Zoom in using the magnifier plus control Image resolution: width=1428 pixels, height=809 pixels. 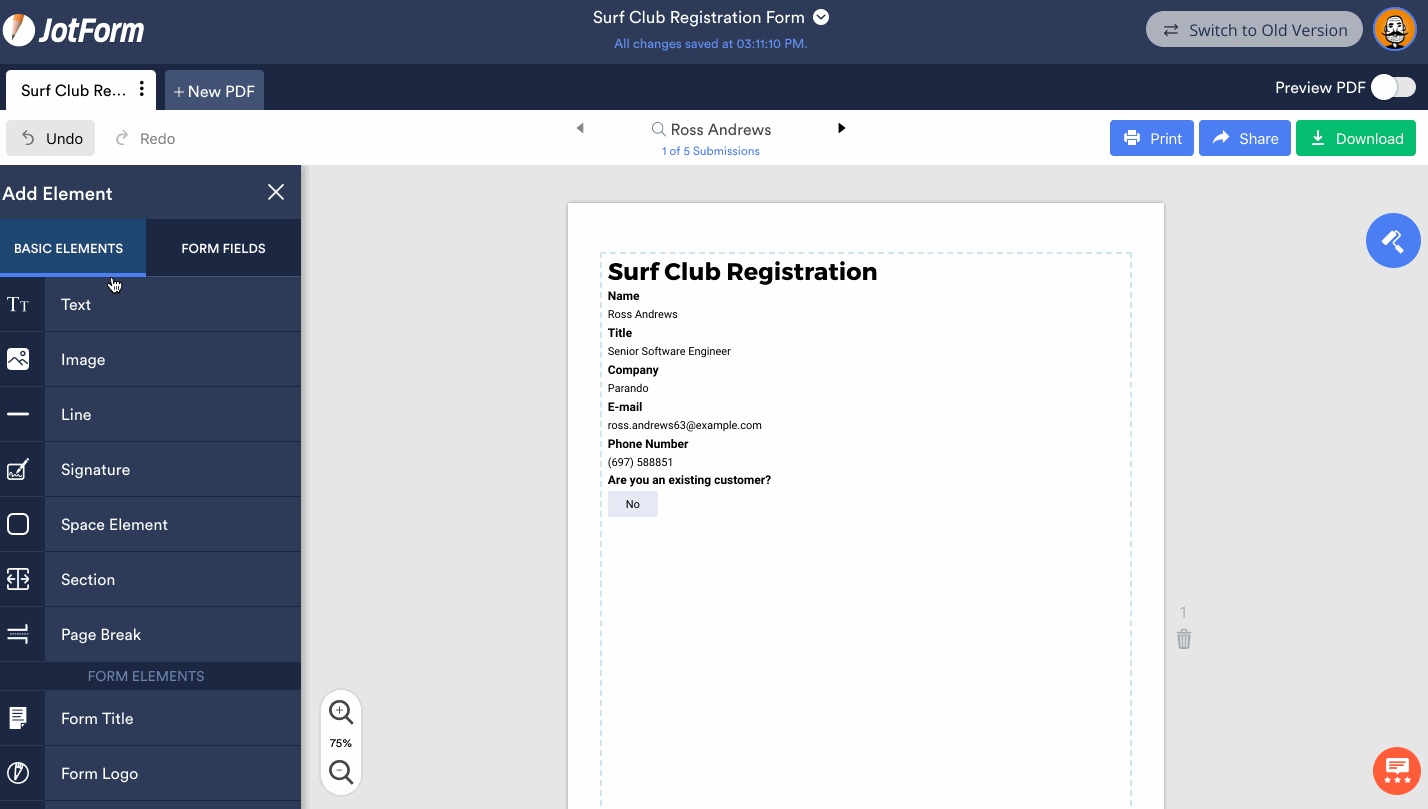(340, 712)
